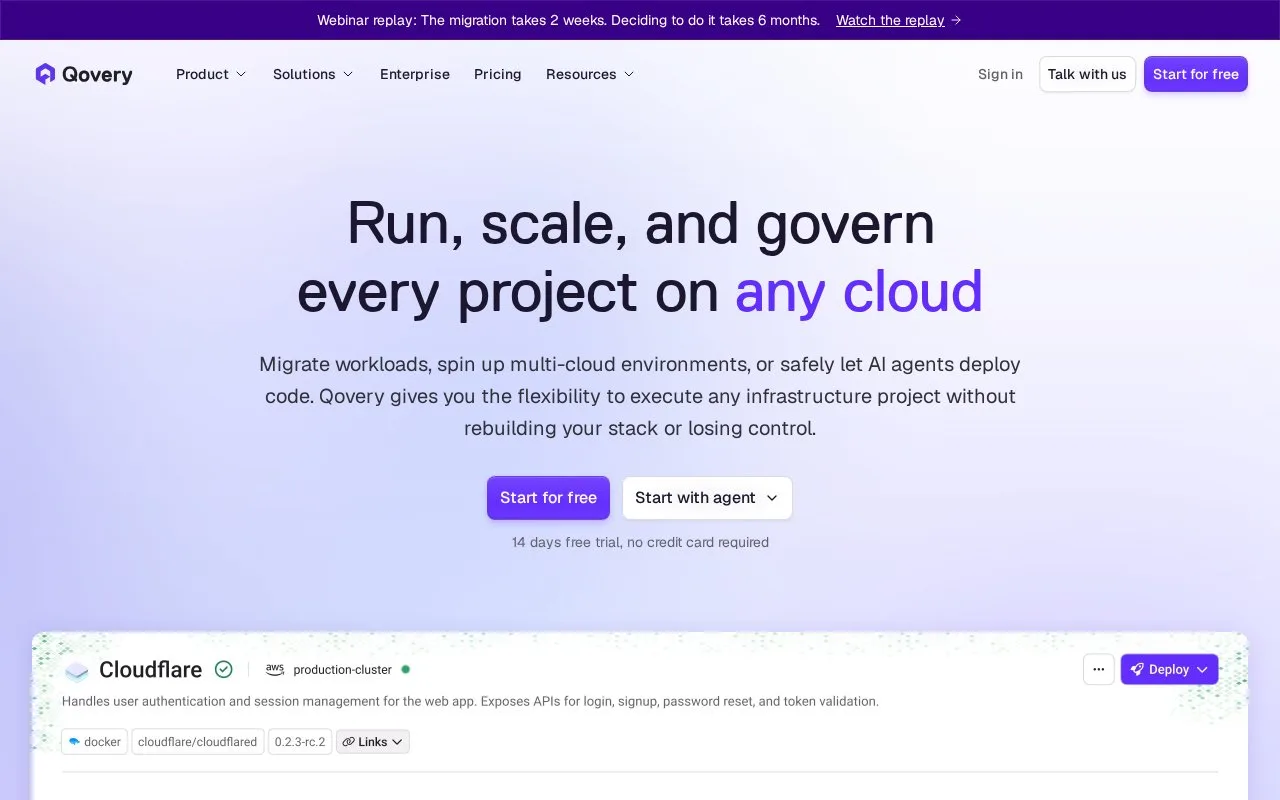The height and width of the screenshot is (800, 1280).
Task: Open the Product dropdown menu
Action: [211, 74]
